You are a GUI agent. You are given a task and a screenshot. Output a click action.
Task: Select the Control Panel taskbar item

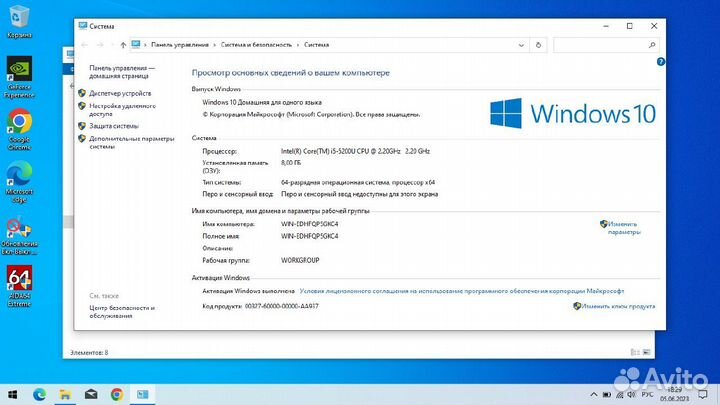142,394
